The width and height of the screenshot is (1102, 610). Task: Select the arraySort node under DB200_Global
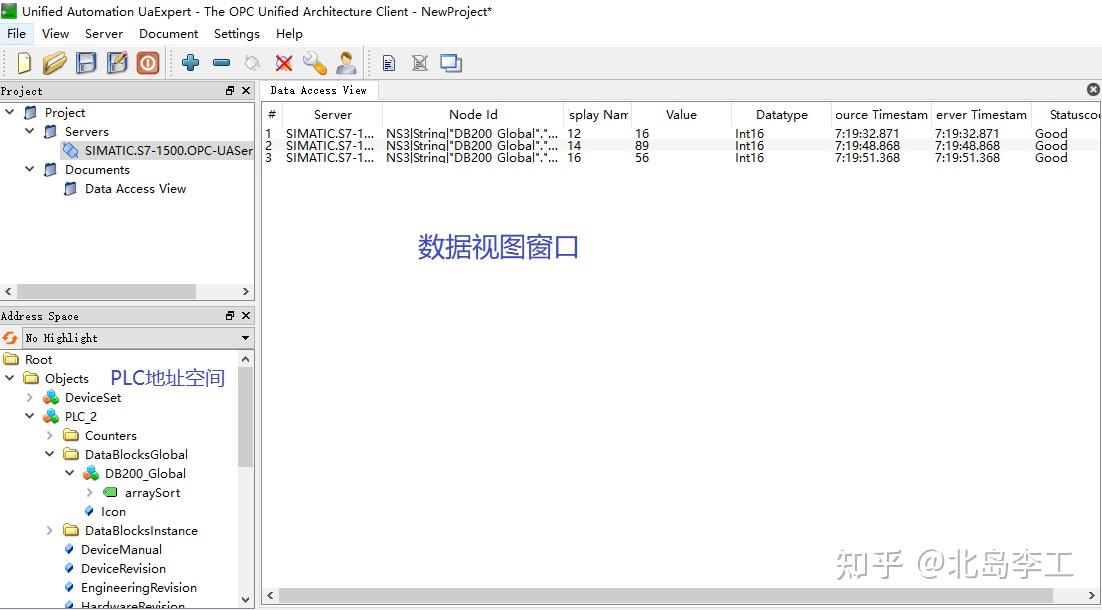[x=150, y=492]
